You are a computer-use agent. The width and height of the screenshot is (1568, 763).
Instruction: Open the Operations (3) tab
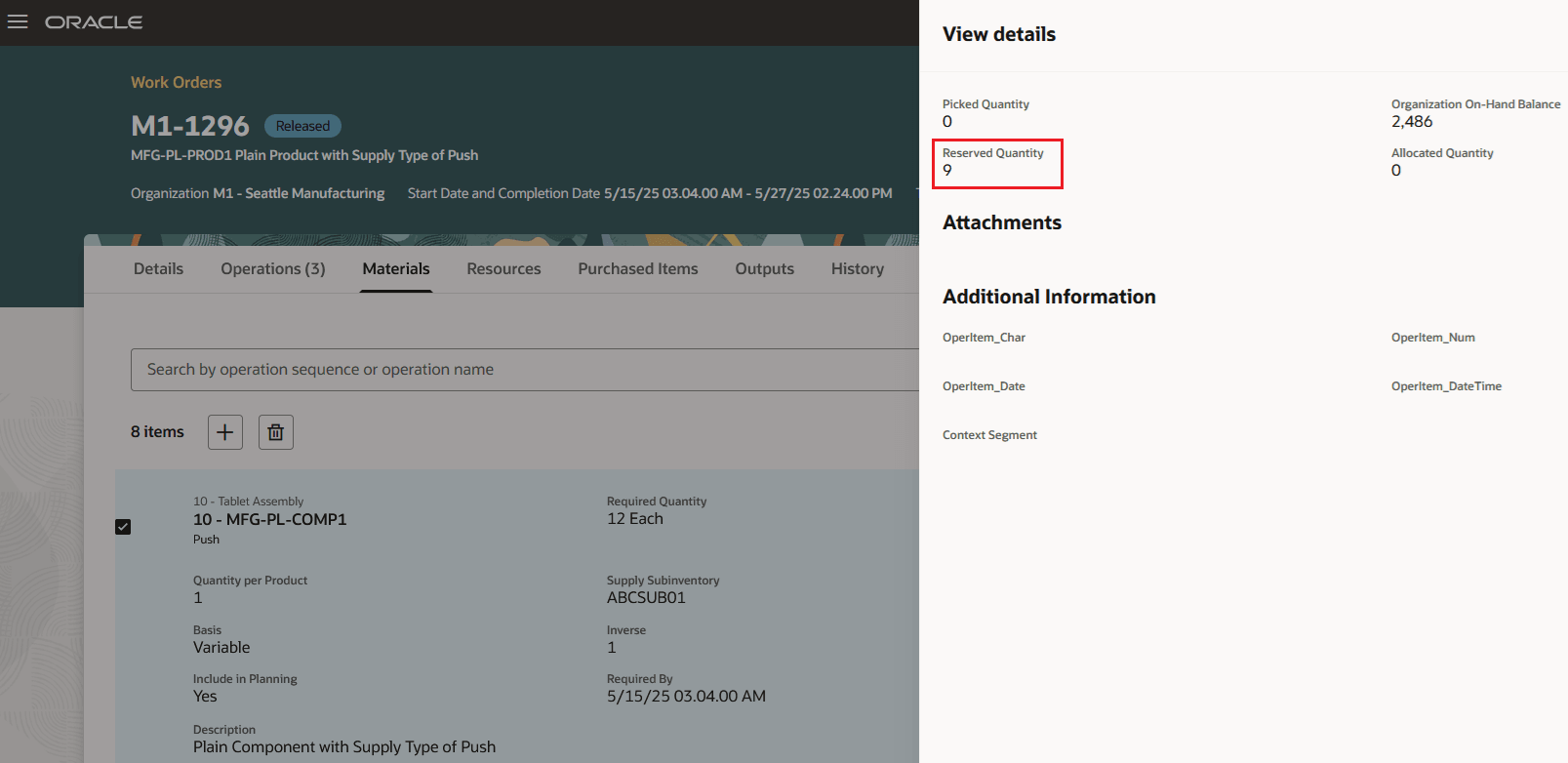(272, 269)
